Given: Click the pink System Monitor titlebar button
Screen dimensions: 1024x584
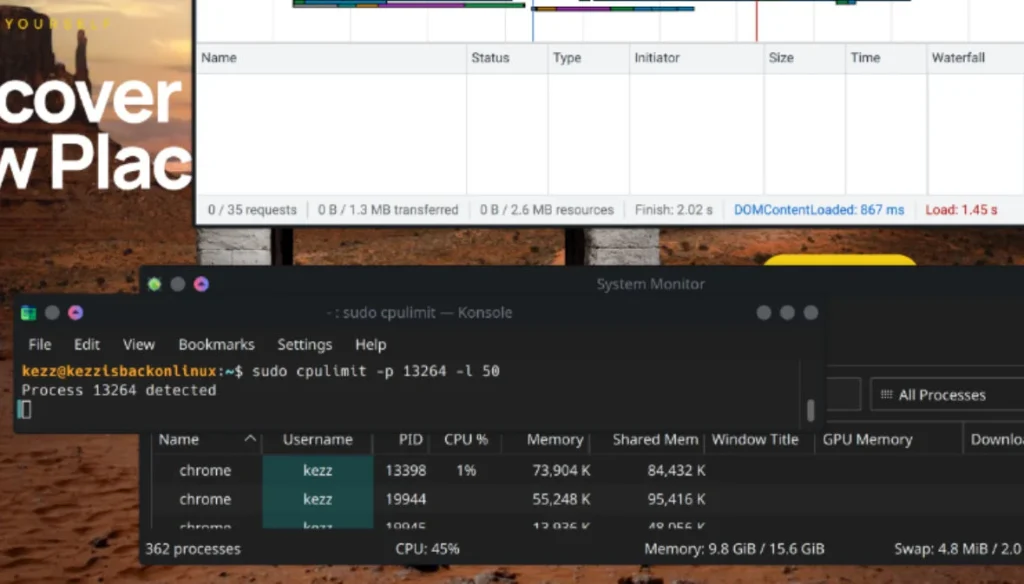Looking at the screenshot, I should click(x=201, y=284).
